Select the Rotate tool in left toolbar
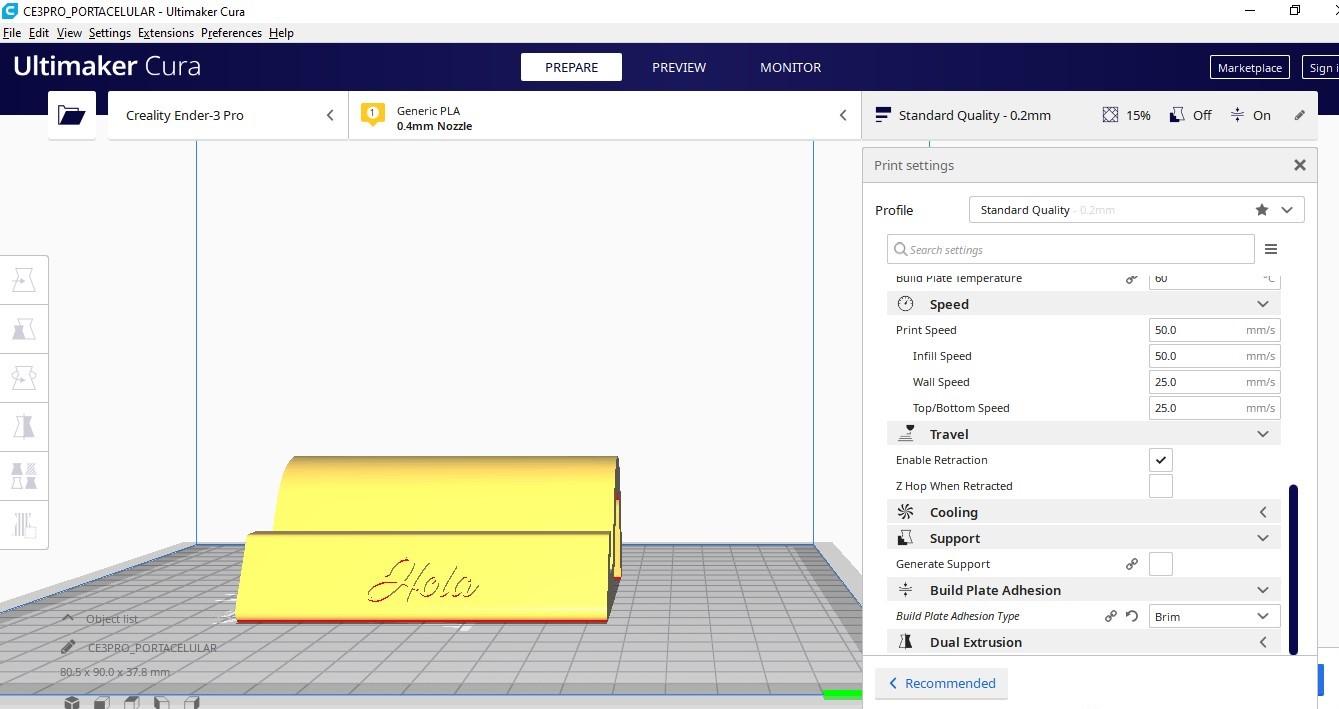The image size is (1339, 709). click(24, 378)
